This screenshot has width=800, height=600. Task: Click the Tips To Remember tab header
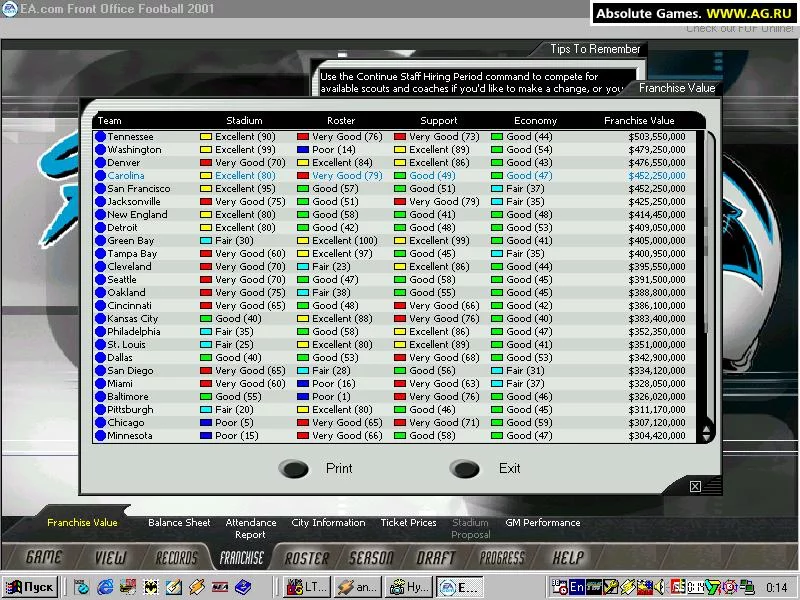pyautogui.click(x=595, y=49)
